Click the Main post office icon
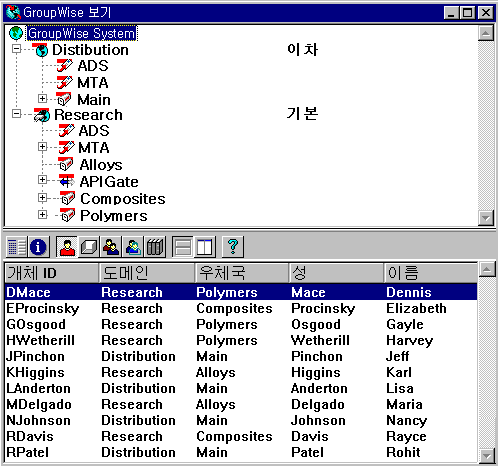Image resolution: width=498 pixels, height=466 pixels. (64, 99)
